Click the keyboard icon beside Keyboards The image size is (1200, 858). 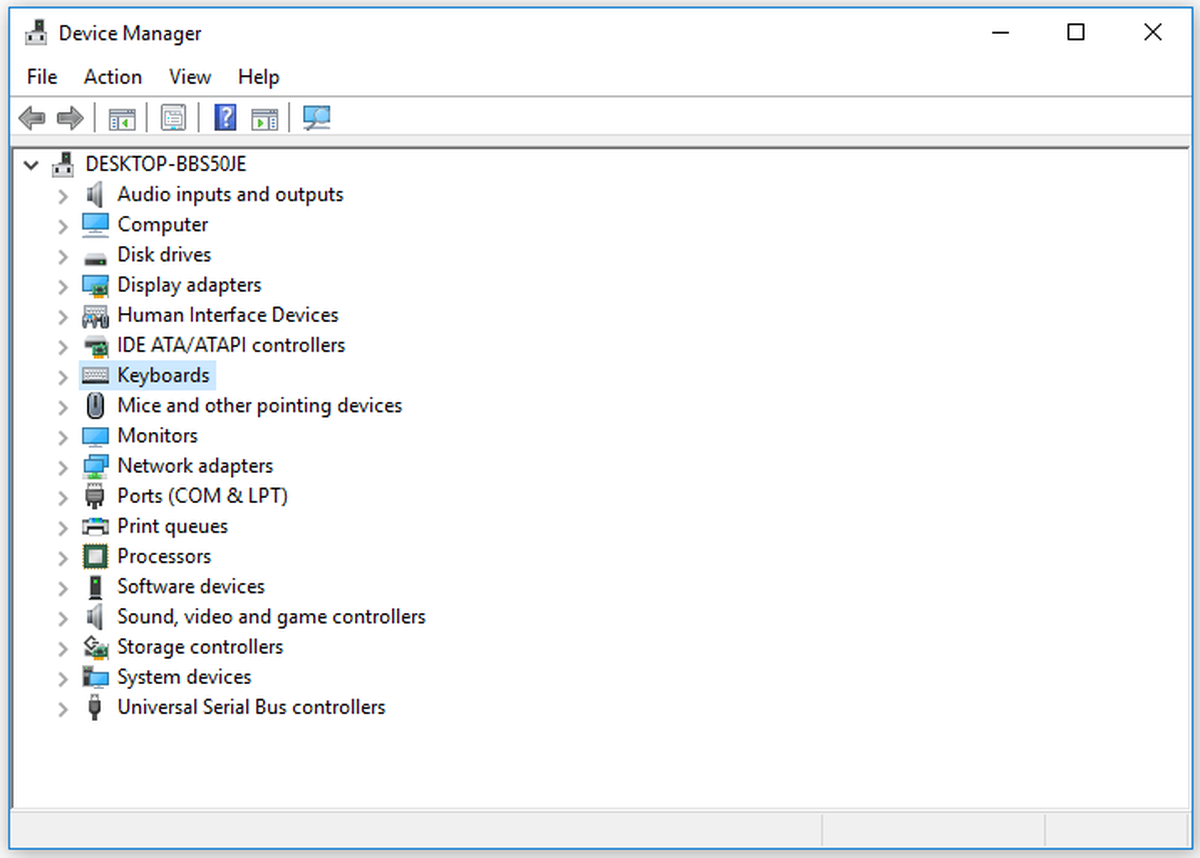point(95,375)
